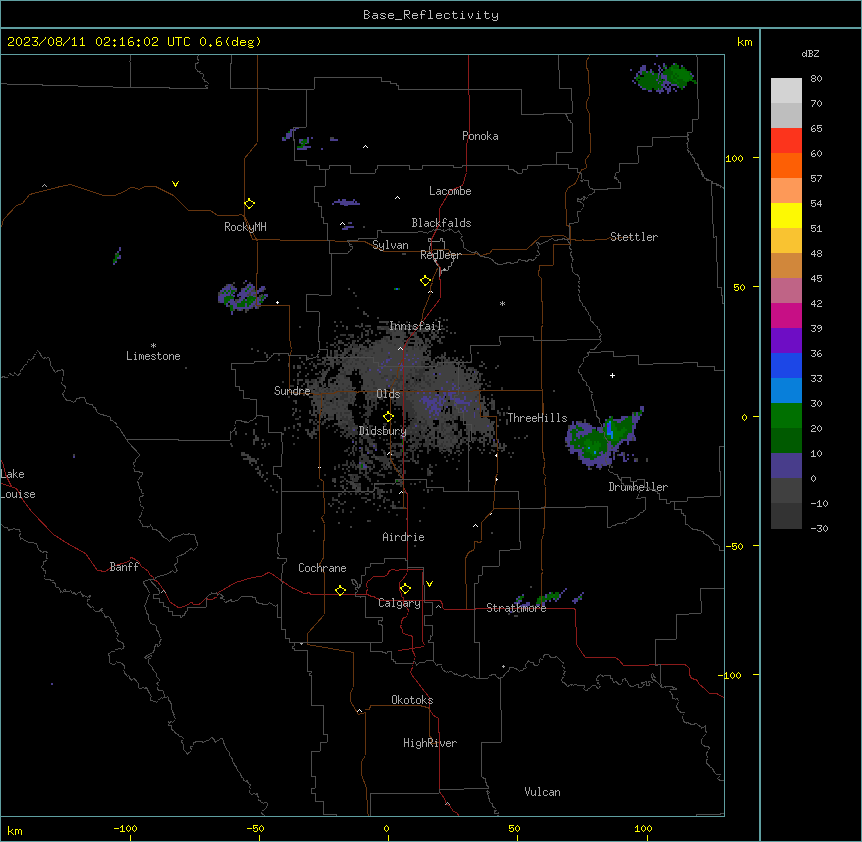Click the -50 tick label on right axis
This screenshot has height=842, width=862.
pyautogui.click(x=734, y=546)
